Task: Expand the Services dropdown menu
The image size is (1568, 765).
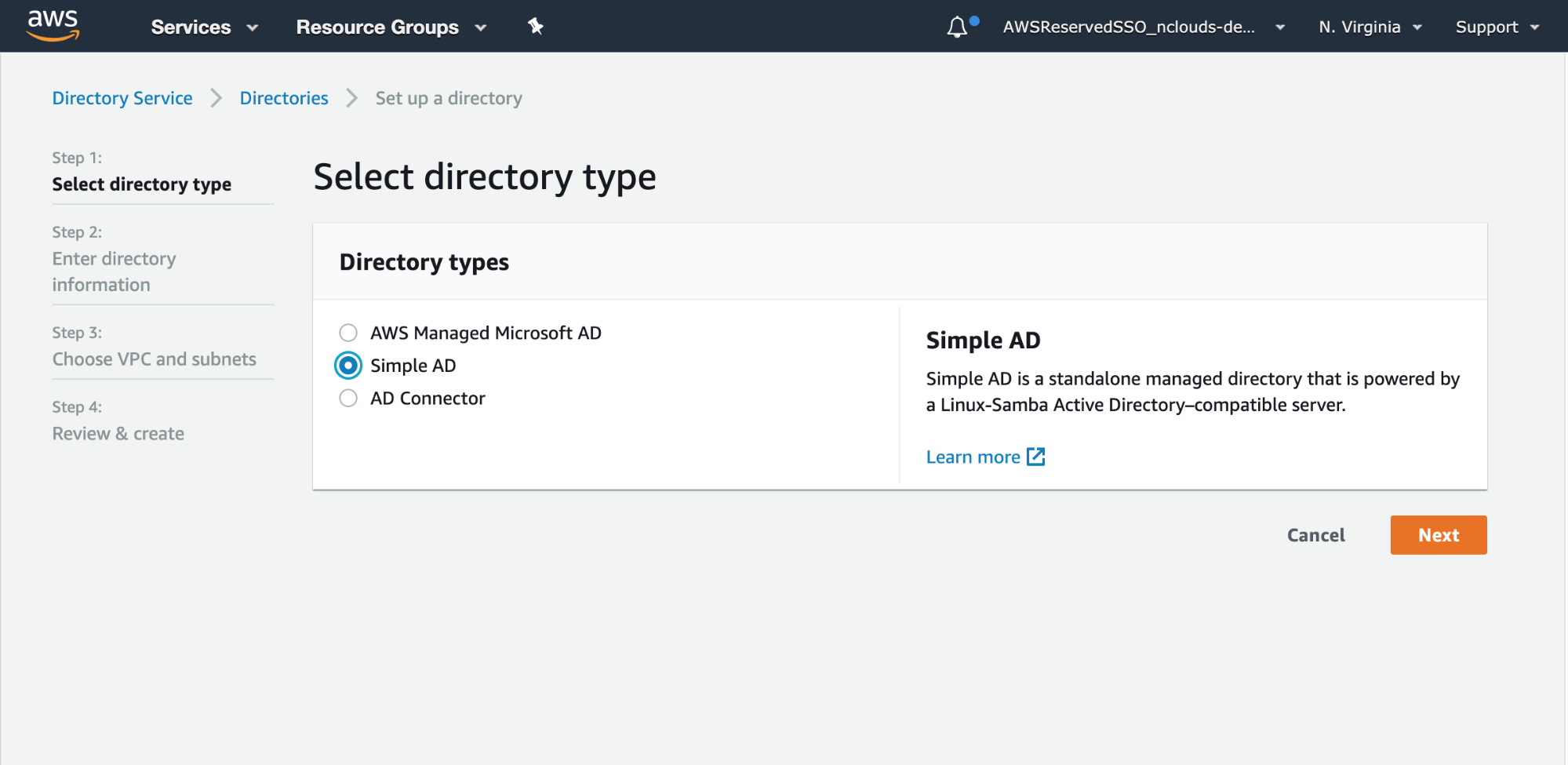Action: click(x=205, y=27)
